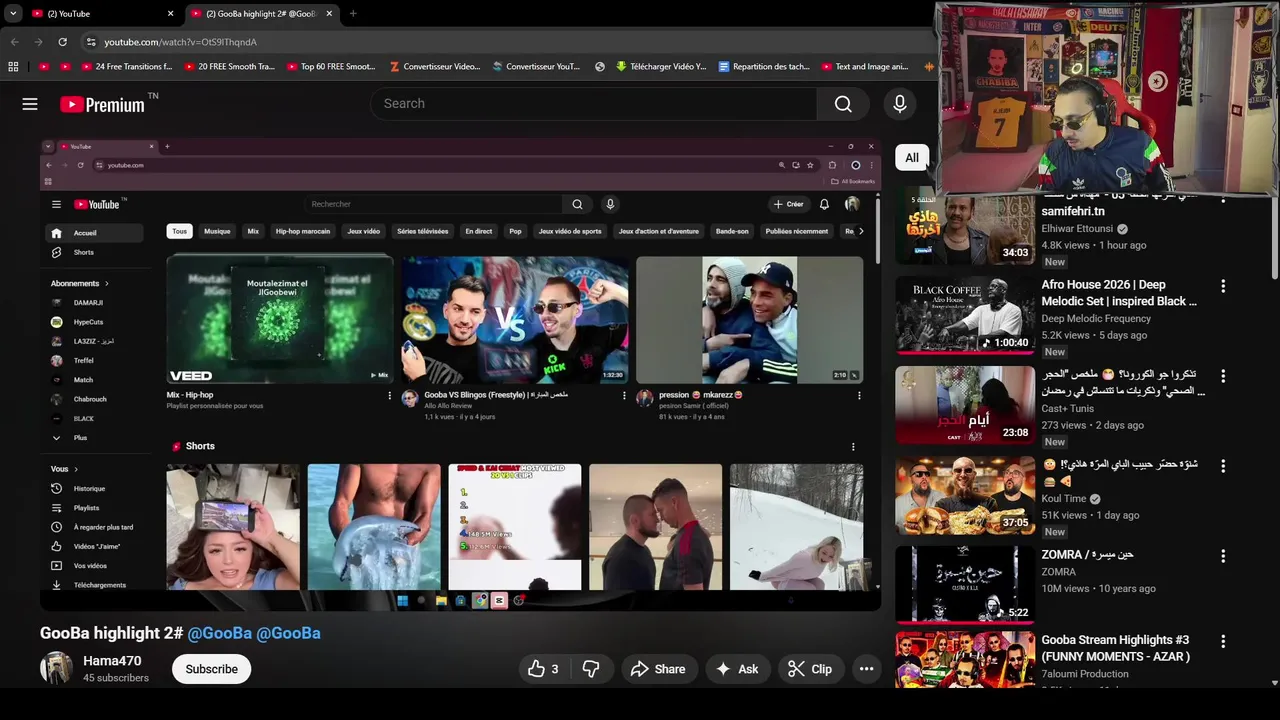Click the '45 subscribers' text
This screenshot has height=720, width=1280.
coord(116,678)
